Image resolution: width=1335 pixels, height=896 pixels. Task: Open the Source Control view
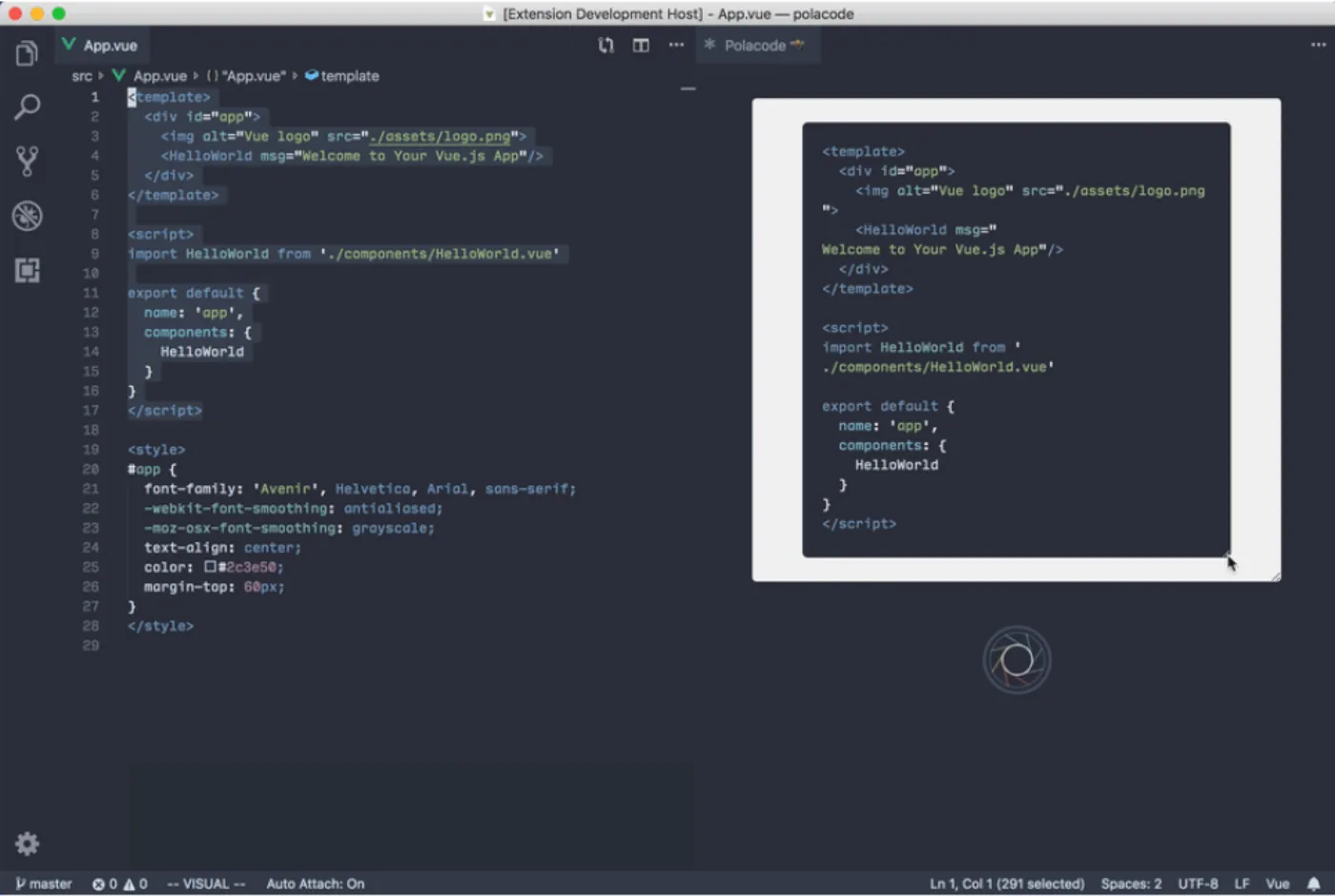coord(27,161)
